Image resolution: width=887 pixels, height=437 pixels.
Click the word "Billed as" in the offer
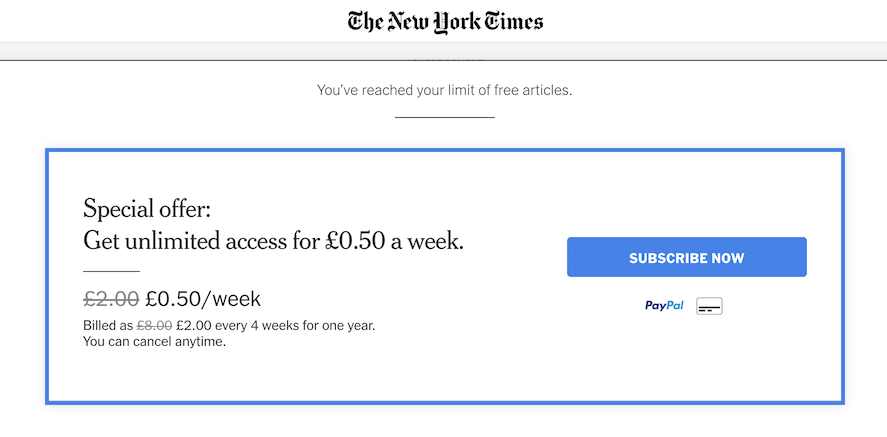[108, 325]
